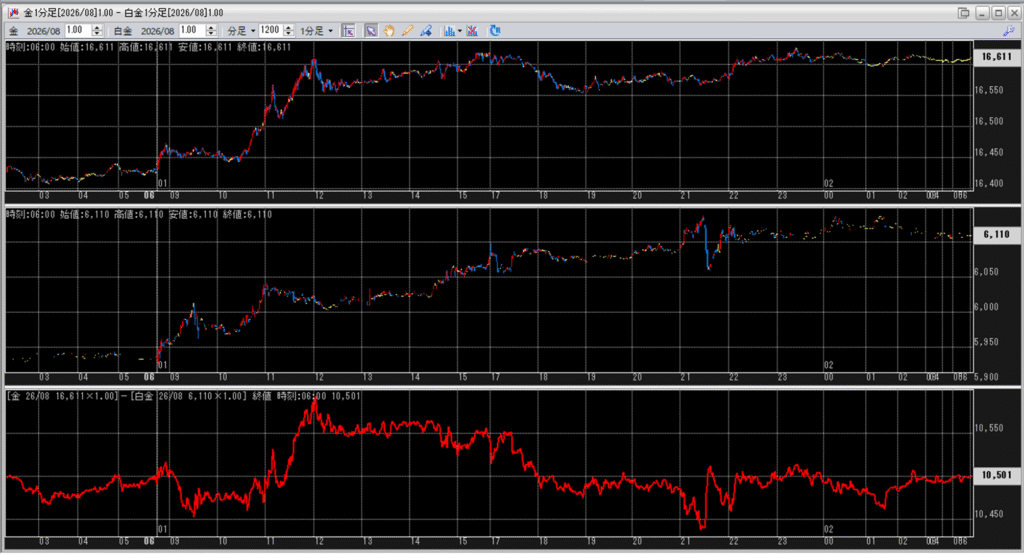Viewport: 1024px width, 554px height.
Task: Click the blue line edit tool icon
Action: pyautogui.click(x=425, y=31)
